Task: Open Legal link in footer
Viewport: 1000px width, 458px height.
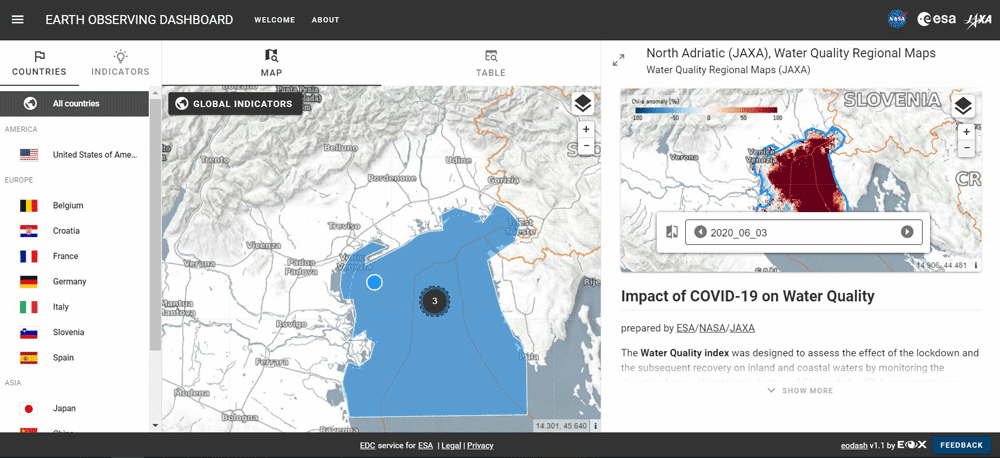Action: [x=451, y=446]
